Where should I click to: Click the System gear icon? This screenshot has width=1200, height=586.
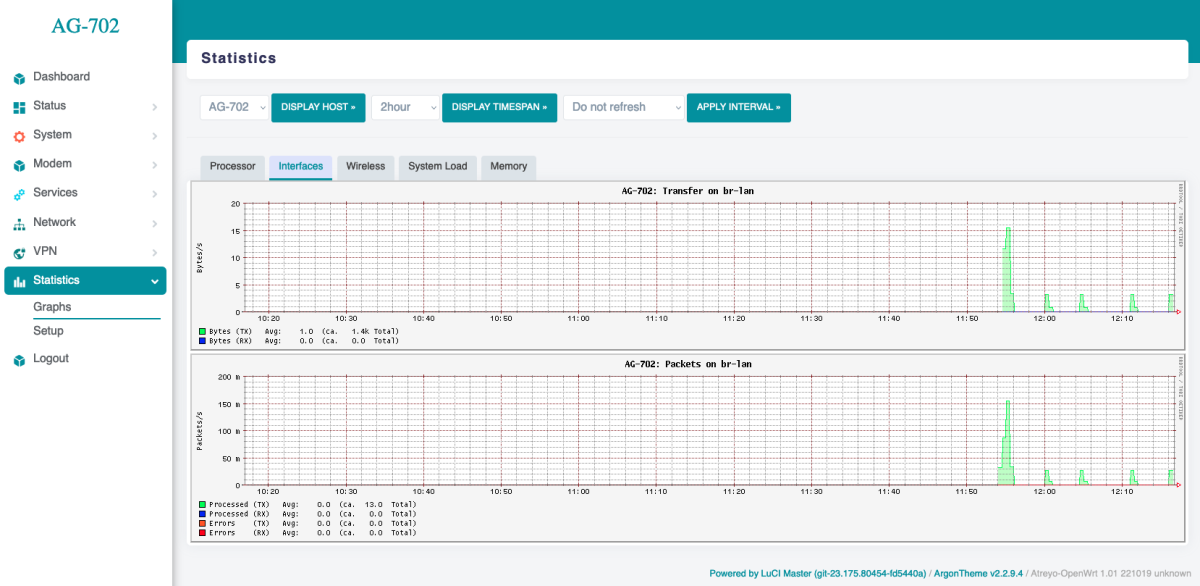pos(19,136)
